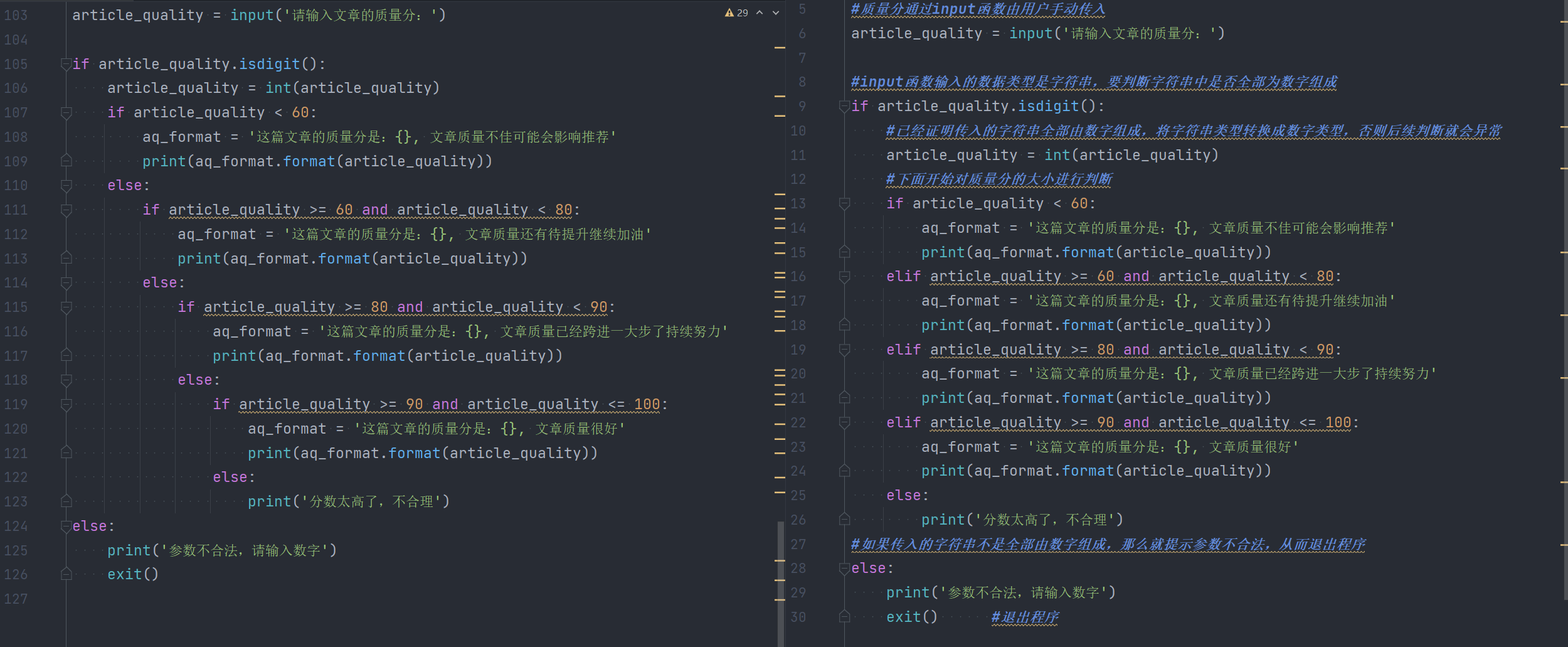
Task: Collapse the fold at left line 105
Action: 66,64
